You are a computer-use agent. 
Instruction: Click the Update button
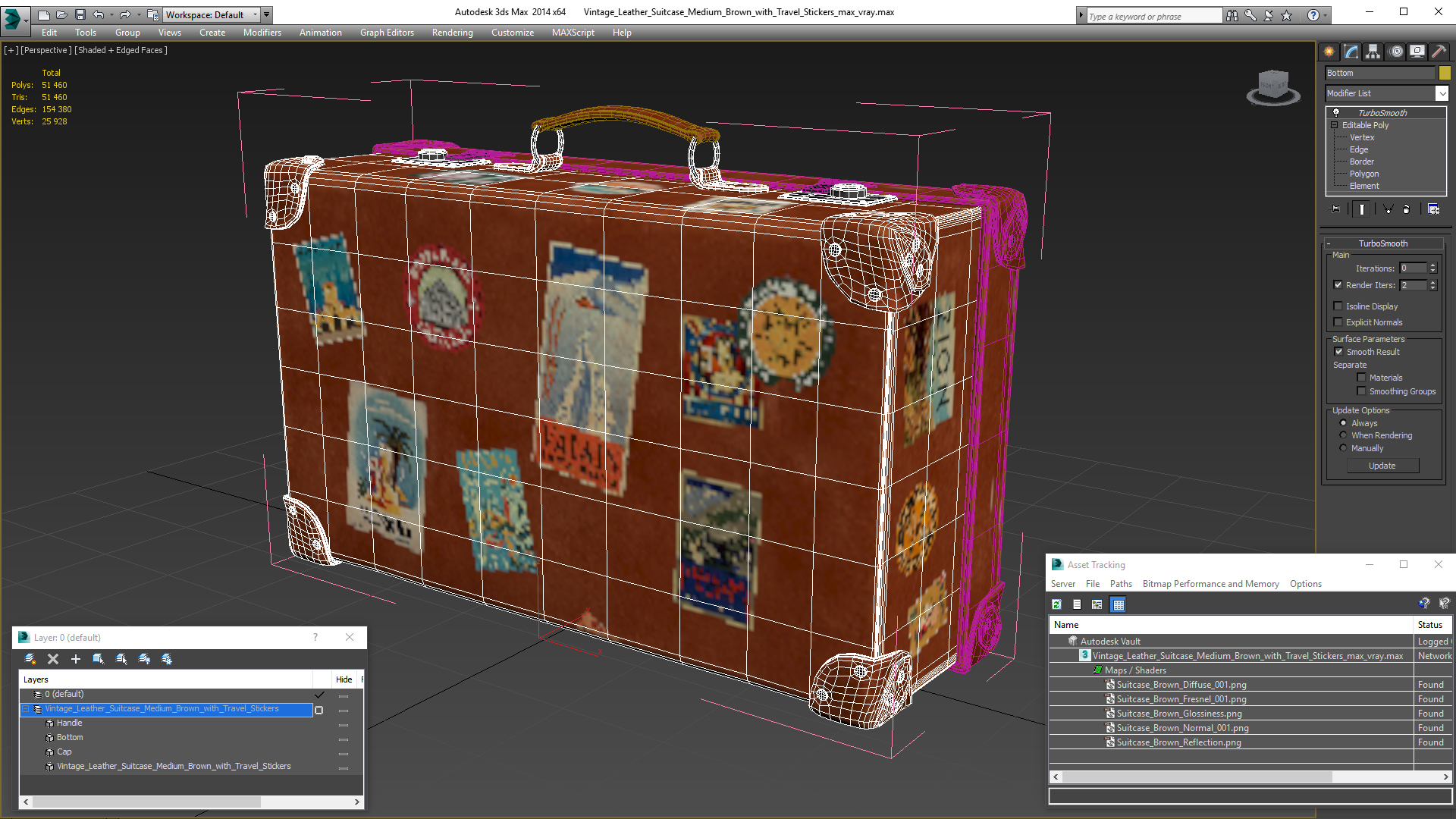click(x=1382, y=466)
